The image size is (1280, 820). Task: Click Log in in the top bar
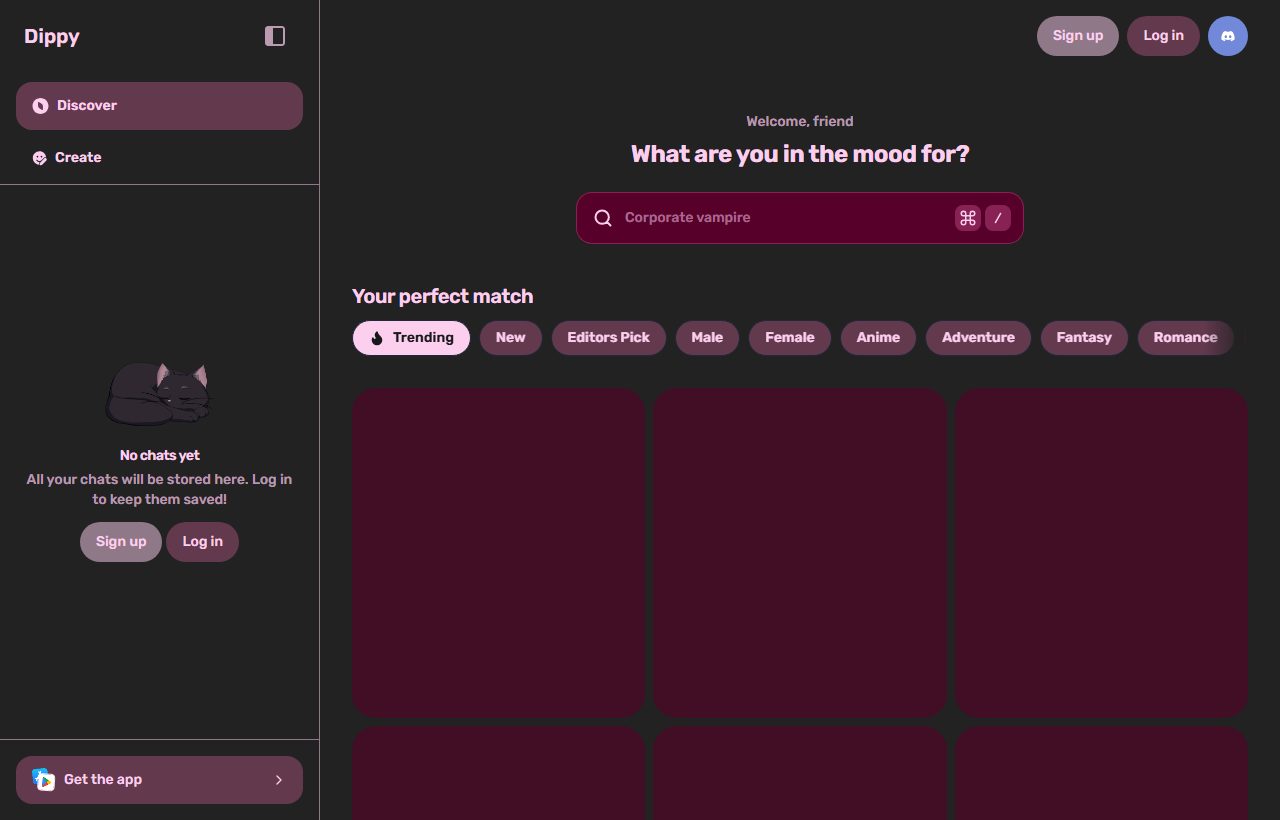point(1163,36)
